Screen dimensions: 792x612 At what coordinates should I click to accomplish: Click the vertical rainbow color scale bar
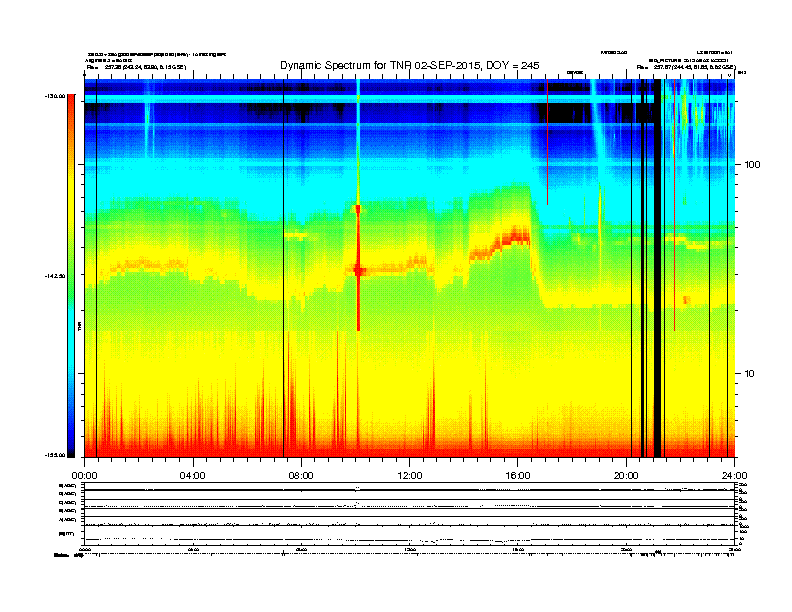pos(72,276)
